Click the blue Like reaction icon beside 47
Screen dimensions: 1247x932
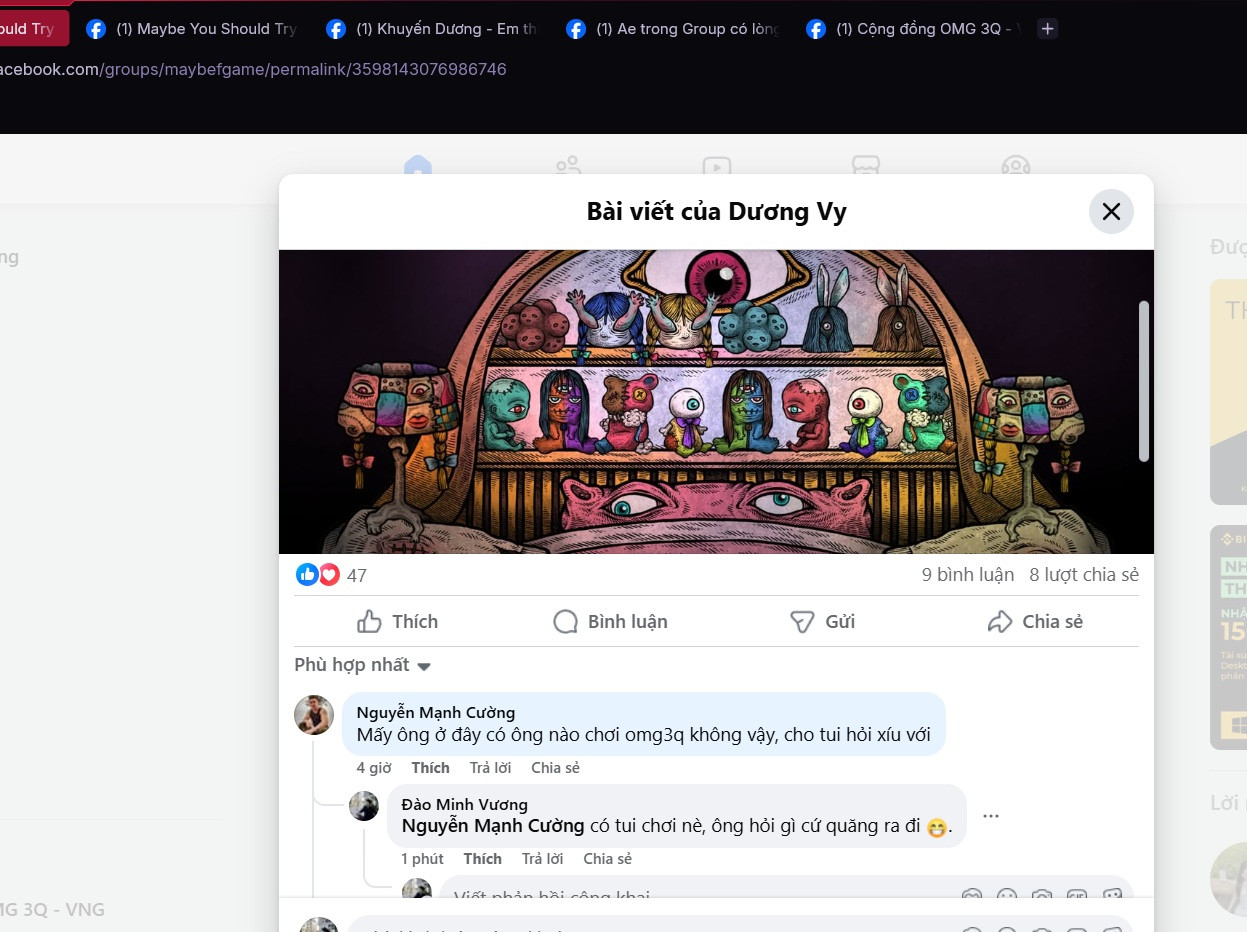coord(307,574)
